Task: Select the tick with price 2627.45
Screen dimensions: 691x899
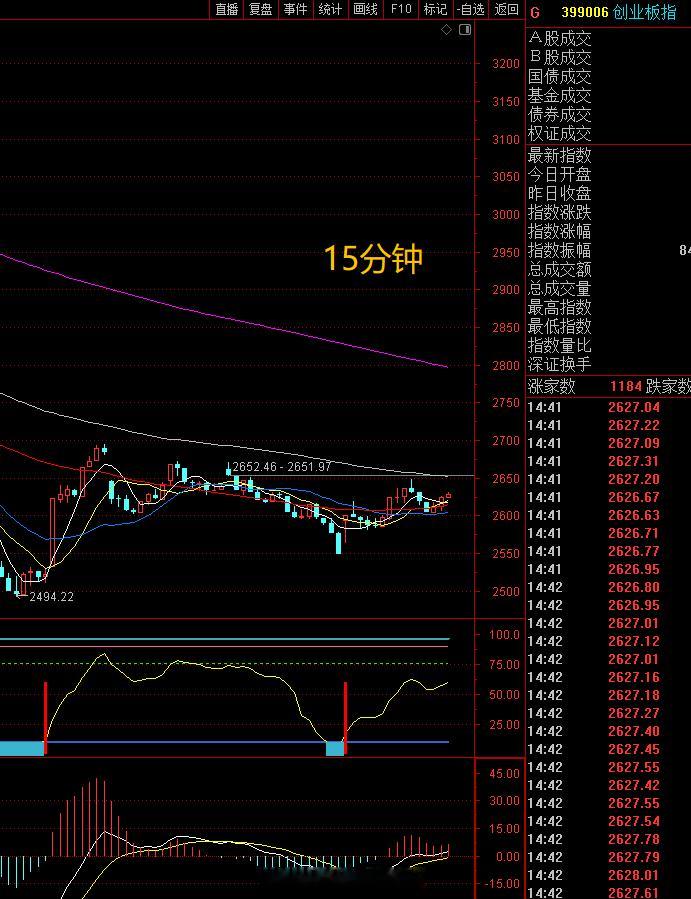Action: click(x=609, y=749)
